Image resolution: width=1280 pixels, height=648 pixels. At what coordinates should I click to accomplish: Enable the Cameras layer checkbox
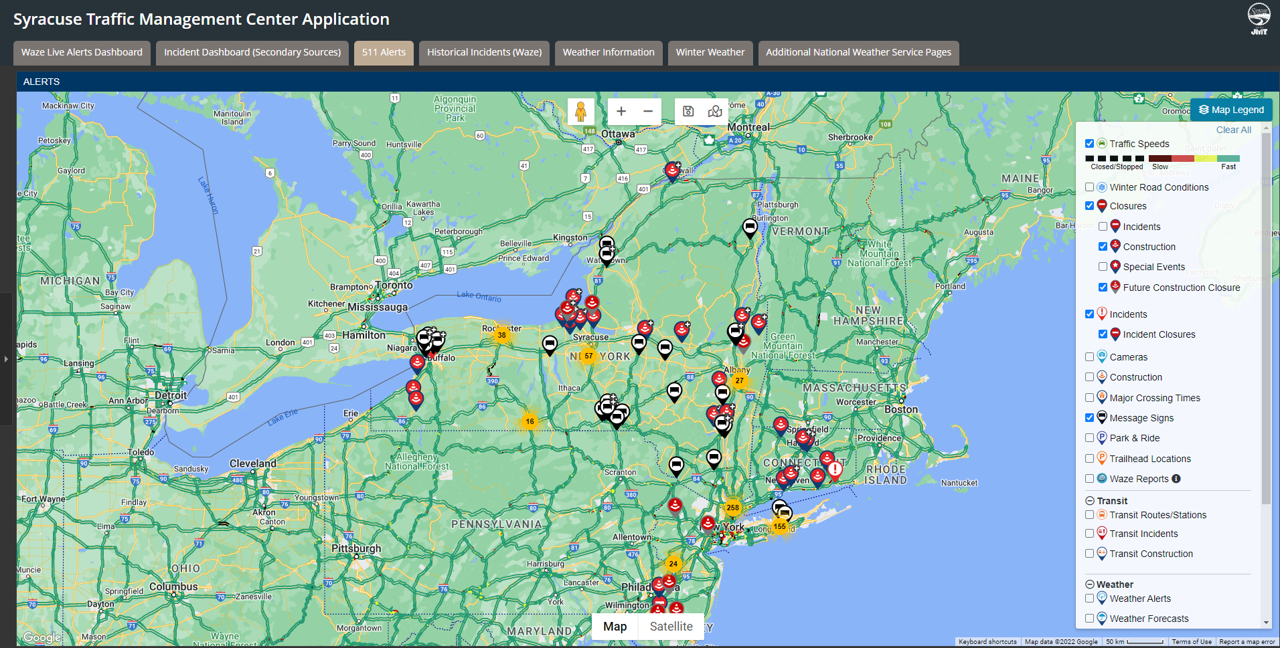pyautogui.click(x=1090, y=357)
